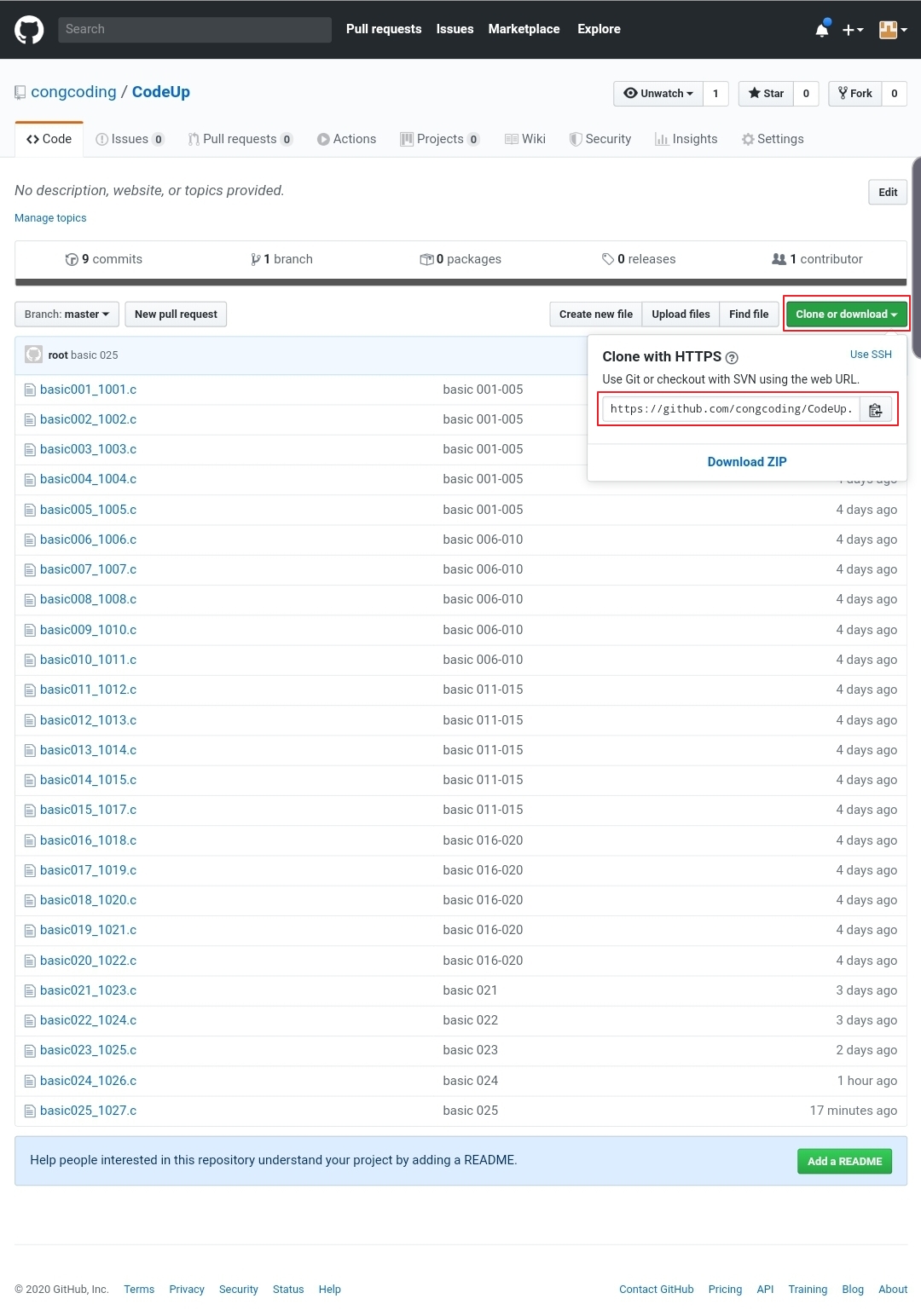Click Create new file button

coord(596,315)
